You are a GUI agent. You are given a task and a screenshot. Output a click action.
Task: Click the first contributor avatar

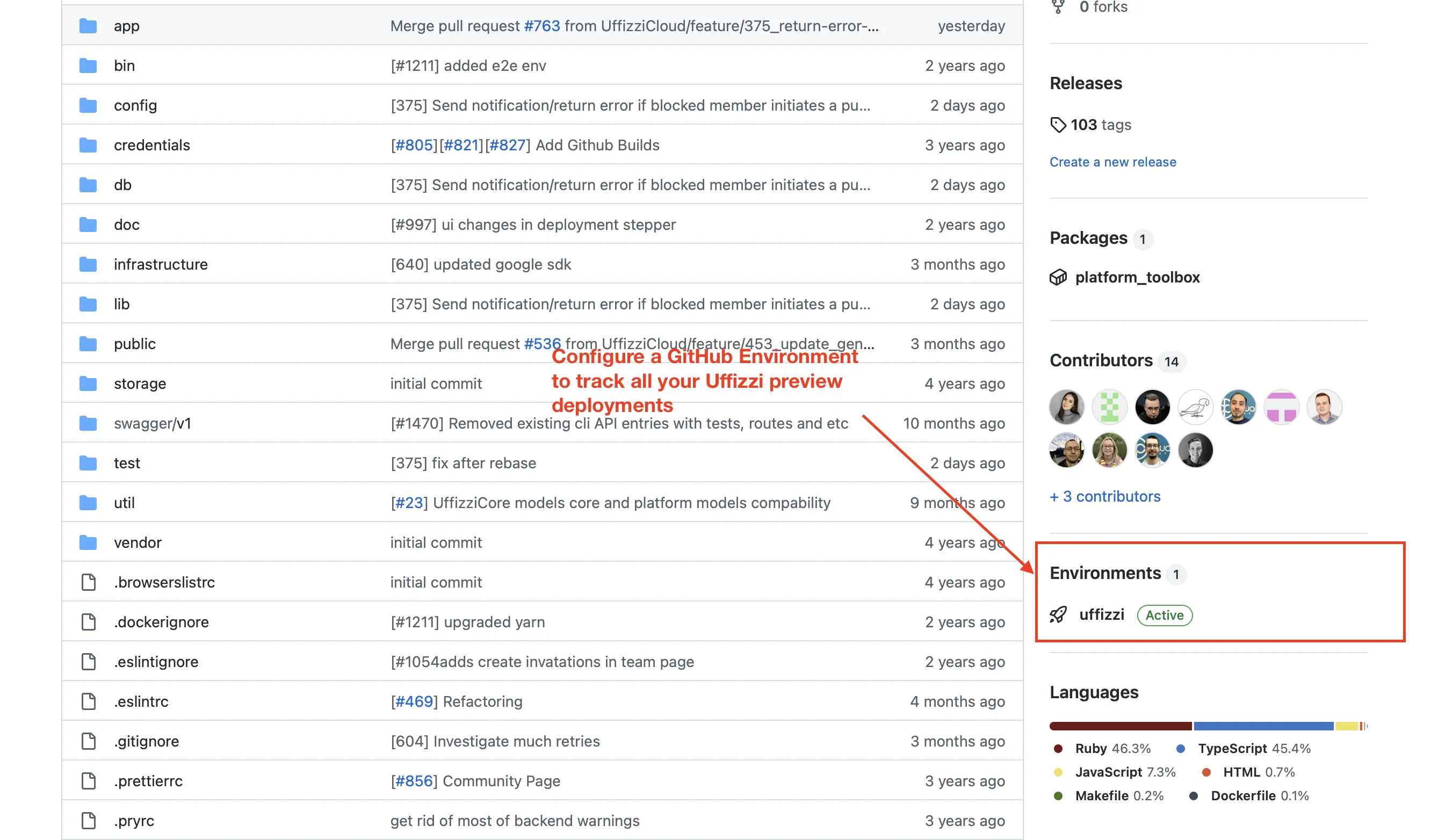(x=1066, y=407)
